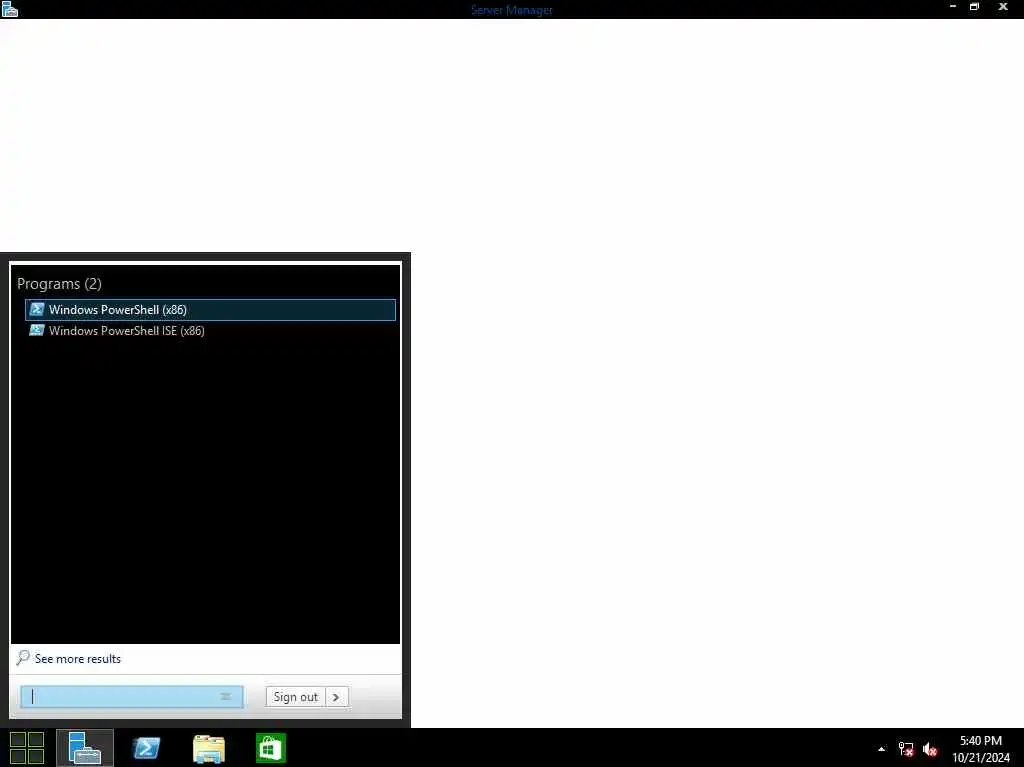
Task: Open Server Manager from the taskbar
Action: pos(85,748)
